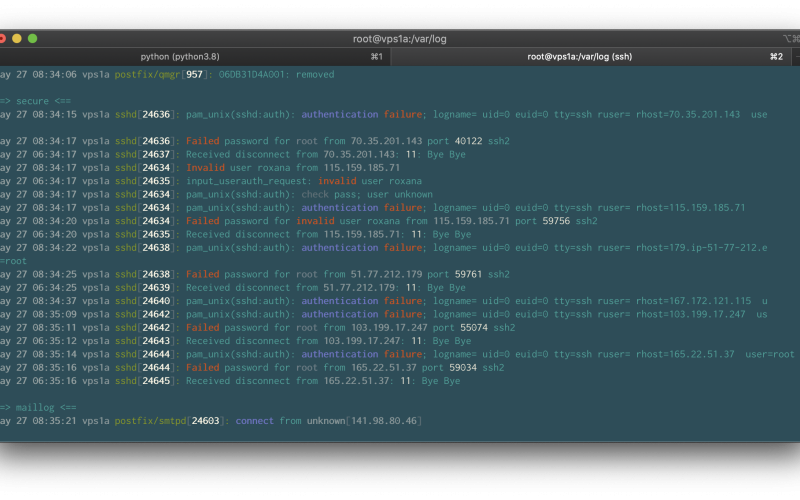Click the window title root@vps1a:/var/log
The width and height of the screenshot is (800, 500).
399,39
